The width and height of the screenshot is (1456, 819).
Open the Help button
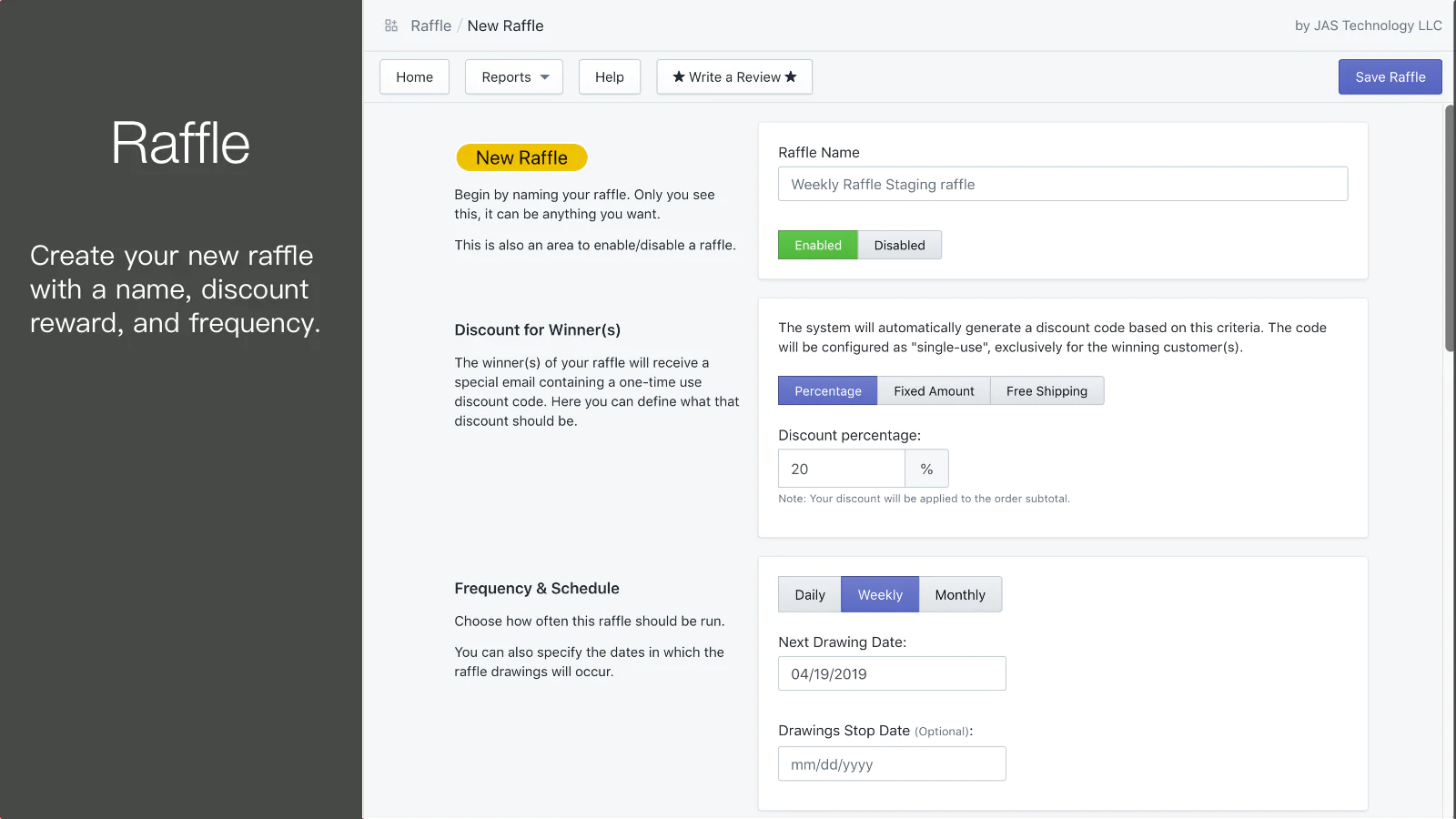pyautogui.click(x=609, y=77)
